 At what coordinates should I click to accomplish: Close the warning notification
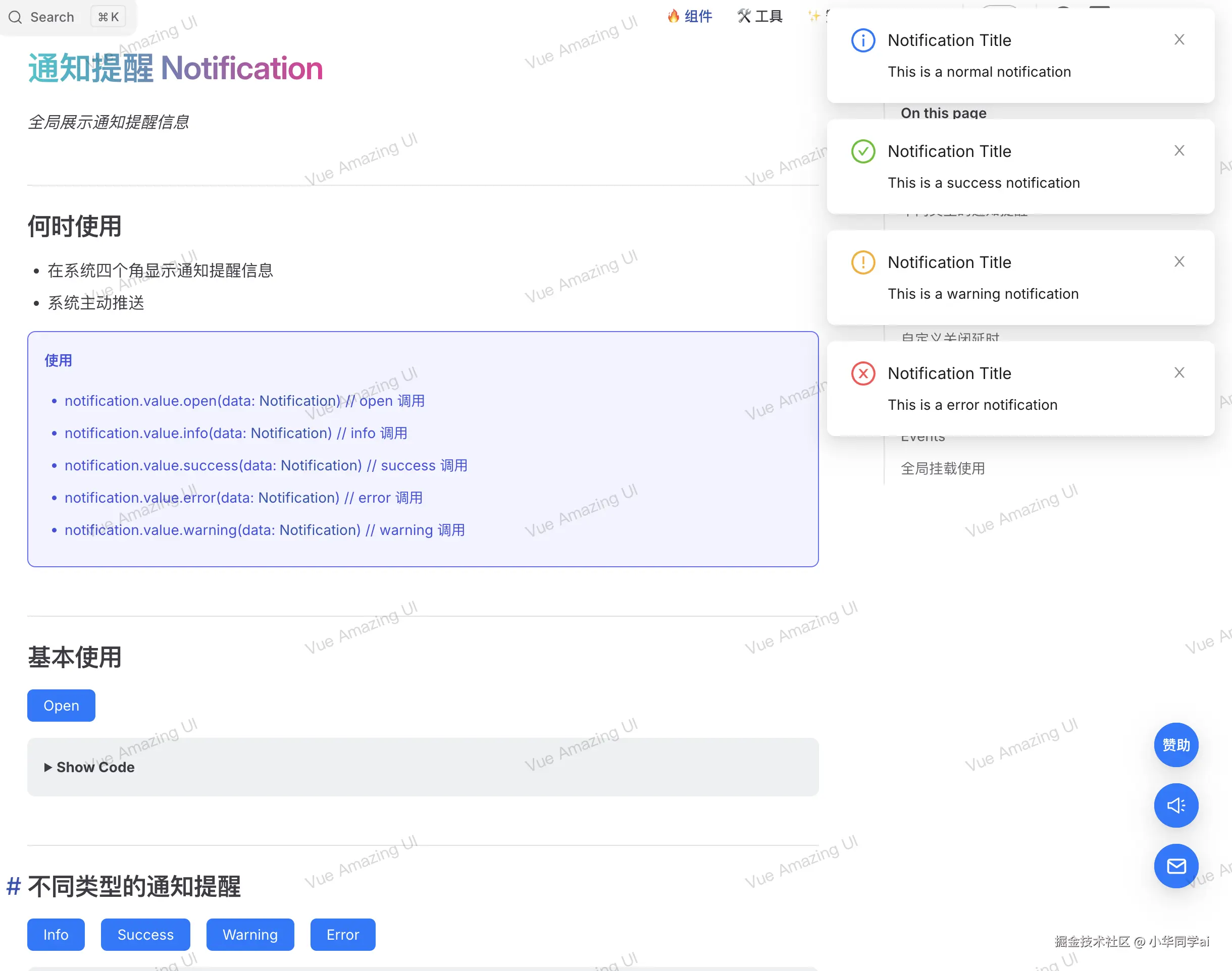[x=1179, y=261]
